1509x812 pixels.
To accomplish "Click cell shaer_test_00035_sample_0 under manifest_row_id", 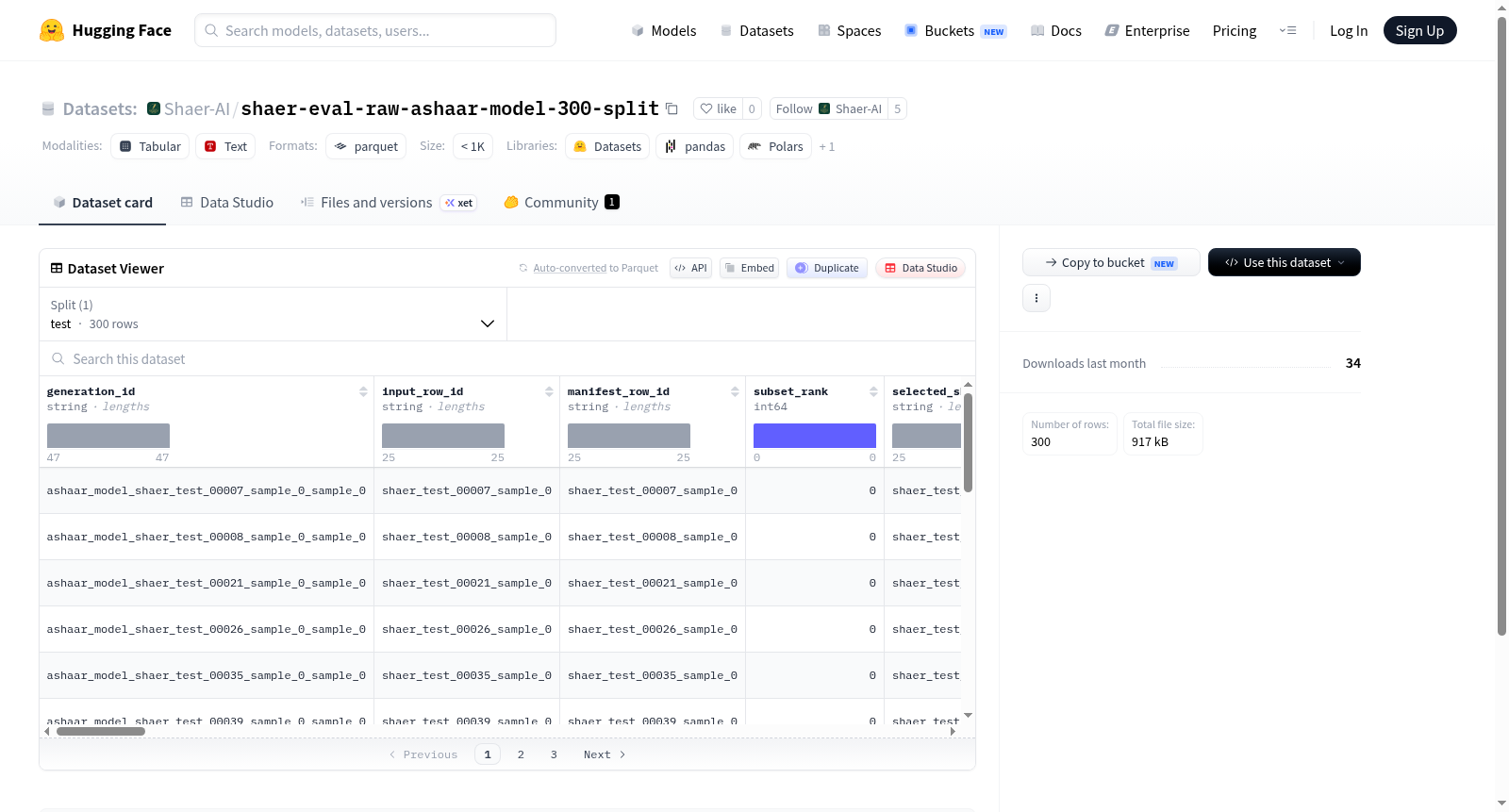I will pyautogui.click(x=653, y=675).
